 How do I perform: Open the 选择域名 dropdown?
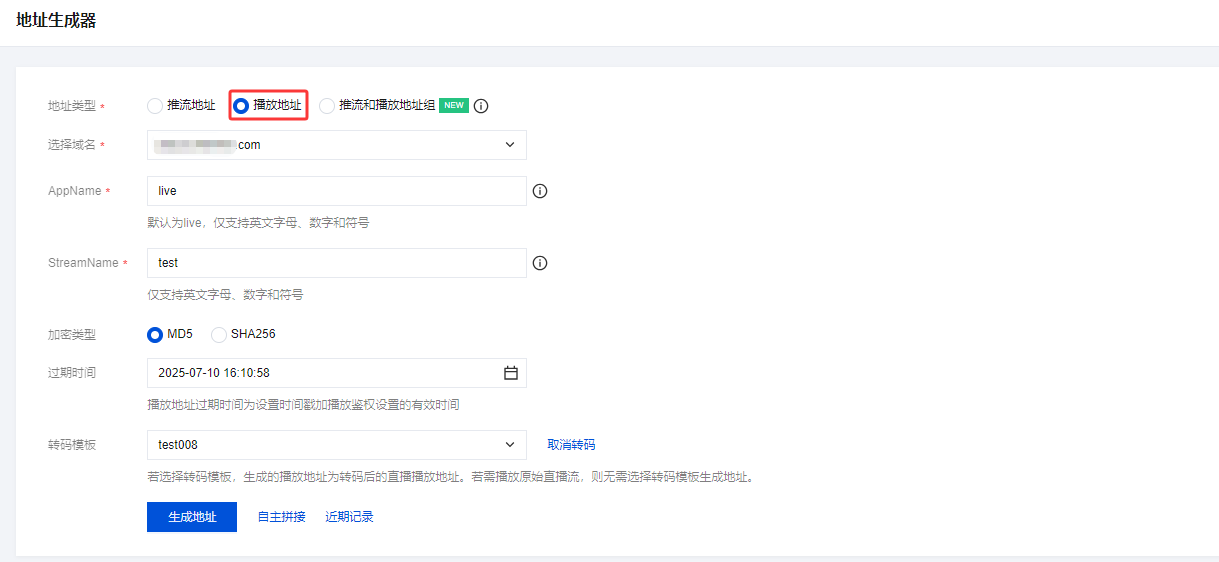coord(336,145)
